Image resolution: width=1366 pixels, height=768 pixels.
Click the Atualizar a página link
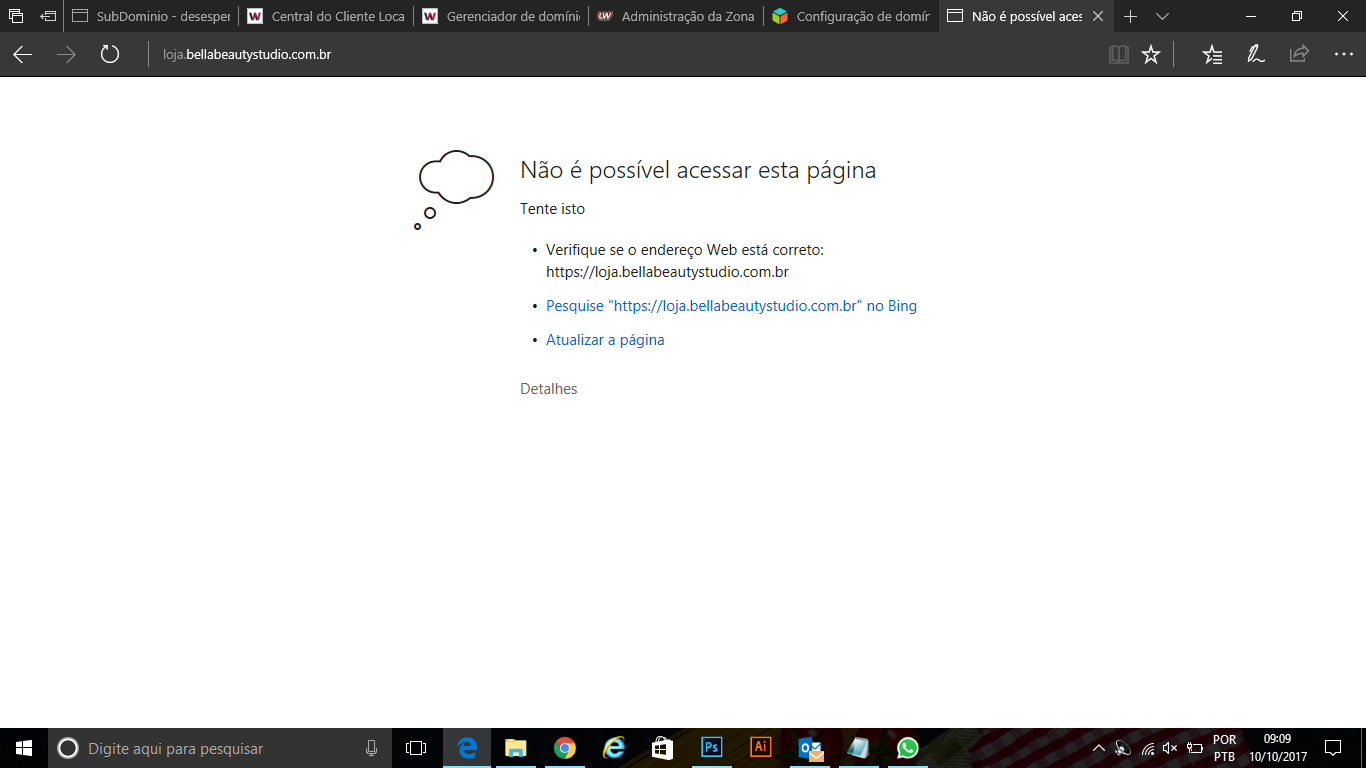click(605, 340)
